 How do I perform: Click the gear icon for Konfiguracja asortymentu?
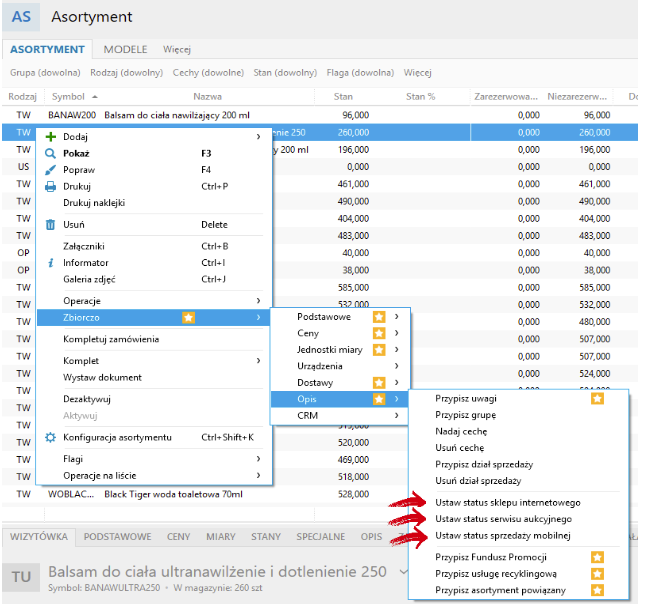[50, 438]
